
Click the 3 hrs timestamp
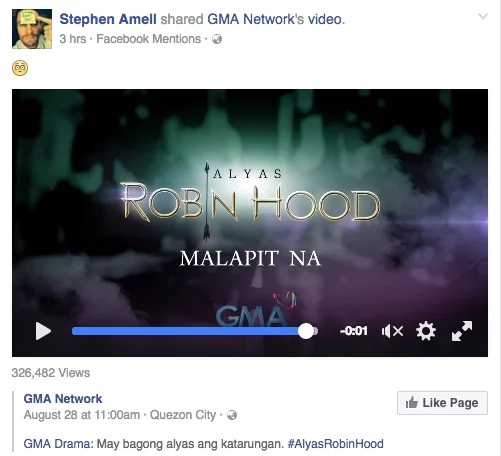[x=73, y=39]
